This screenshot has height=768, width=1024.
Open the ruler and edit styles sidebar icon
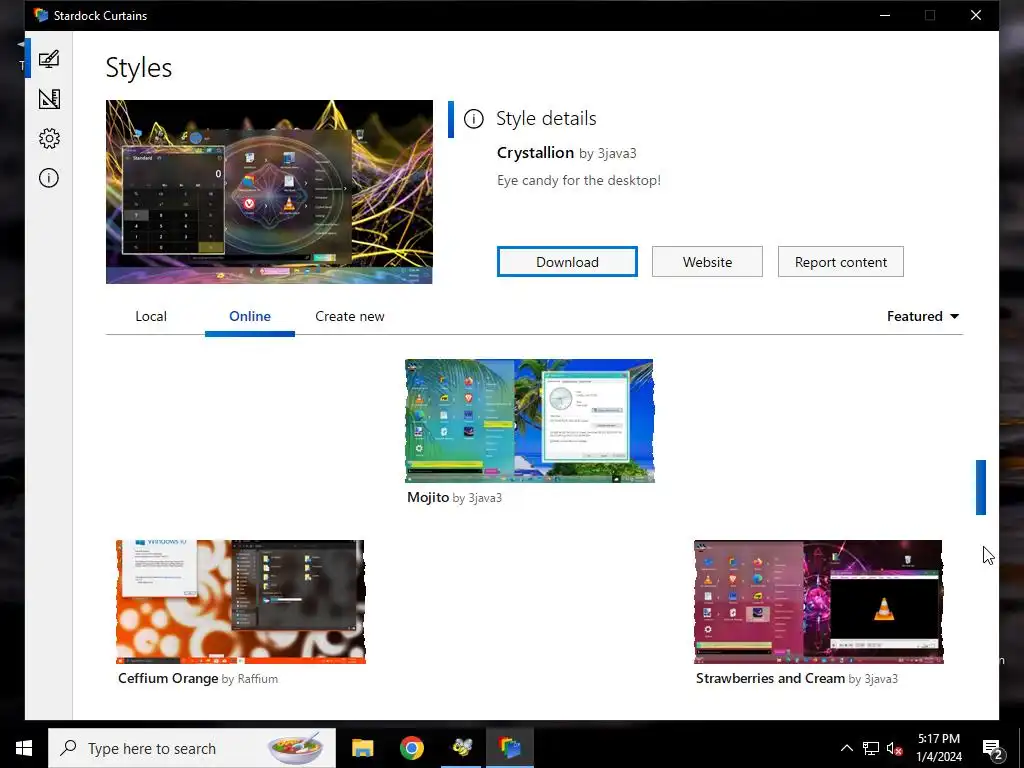[49, 99]
